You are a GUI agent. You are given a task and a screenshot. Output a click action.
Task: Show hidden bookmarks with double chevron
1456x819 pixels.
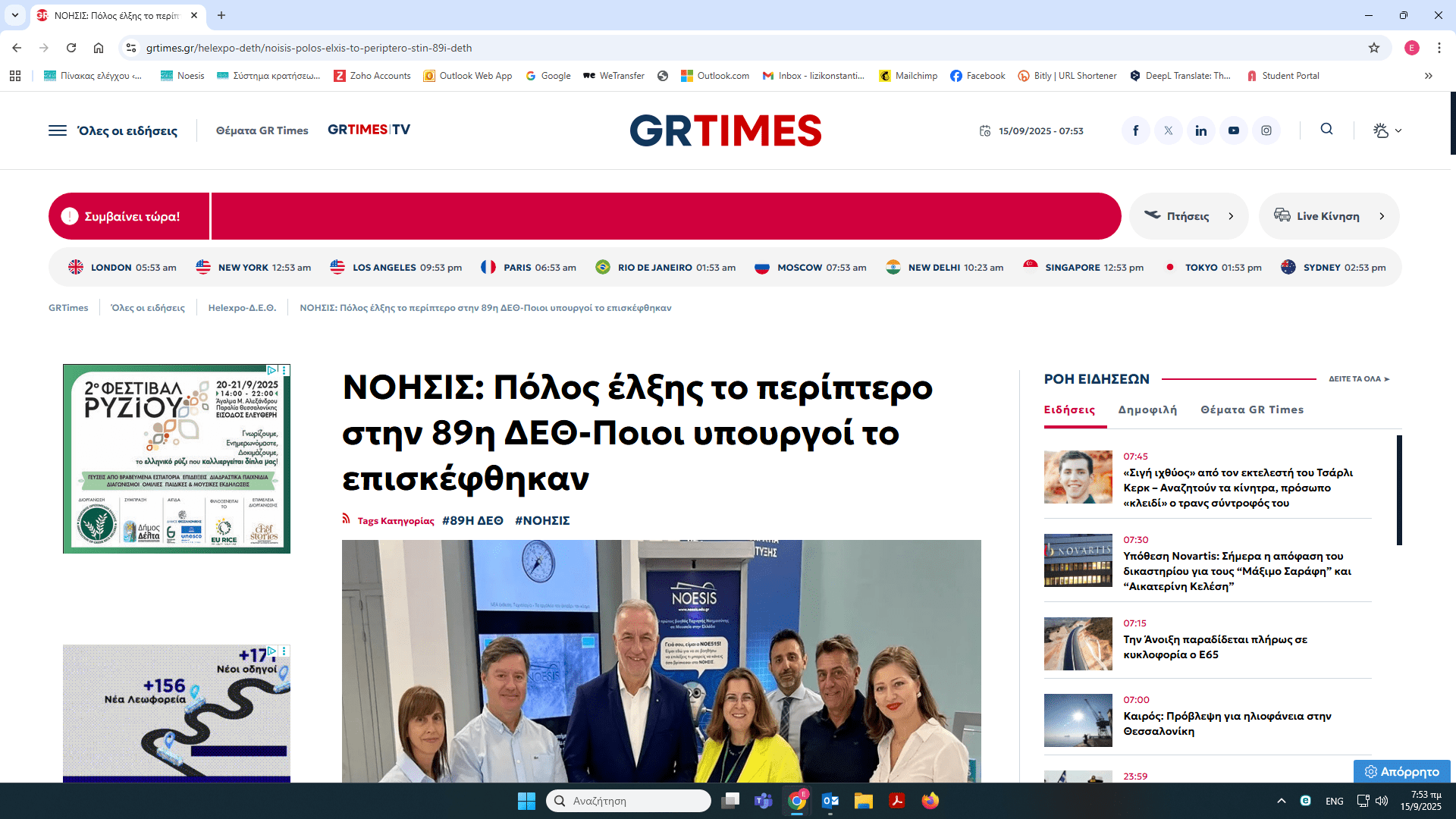1428,76
